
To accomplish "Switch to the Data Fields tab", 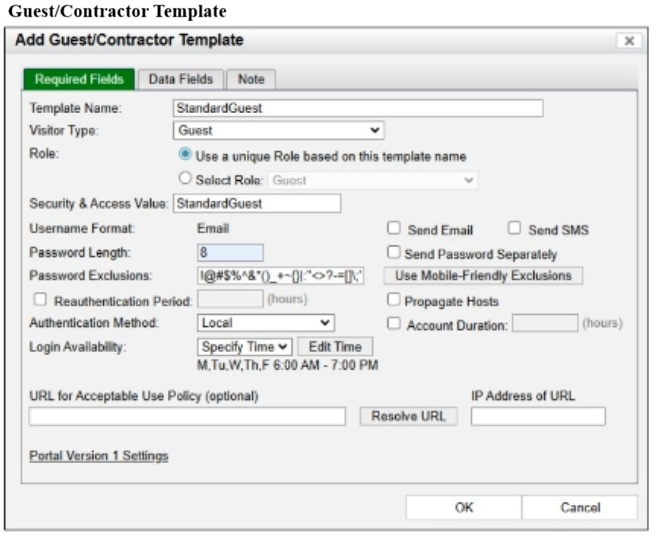I will pos(181,79).
